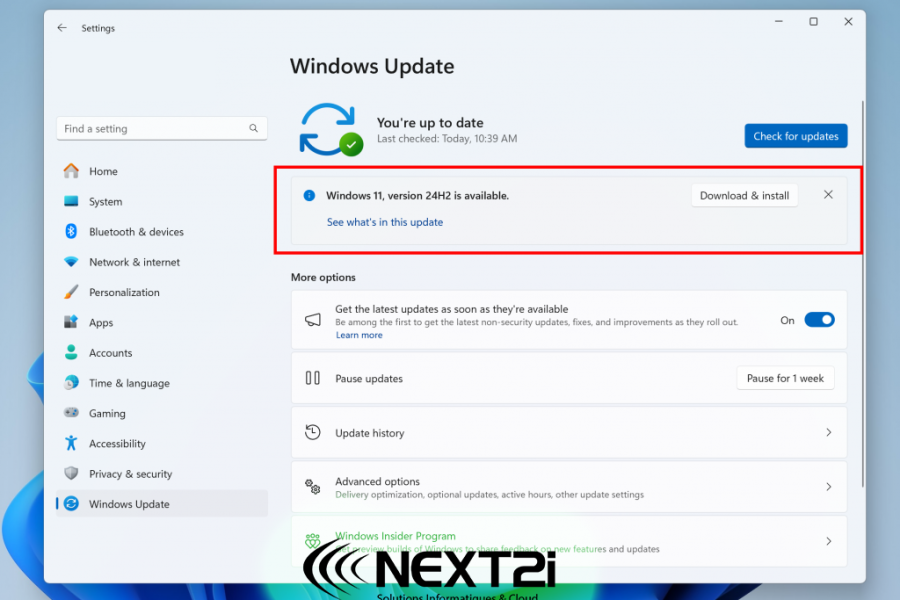Click the 'More options' heading
Image resolution: width=900 pixels, height=600 pixels.
(x=323, y=277)
